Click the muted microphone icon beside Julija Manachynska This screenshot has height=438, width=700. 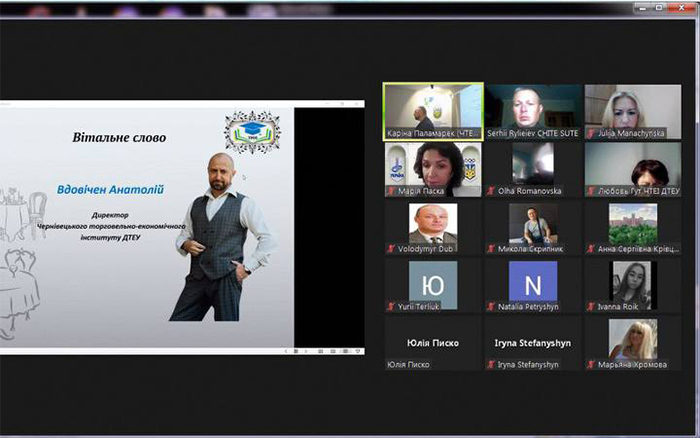click(x=591, y=132)
